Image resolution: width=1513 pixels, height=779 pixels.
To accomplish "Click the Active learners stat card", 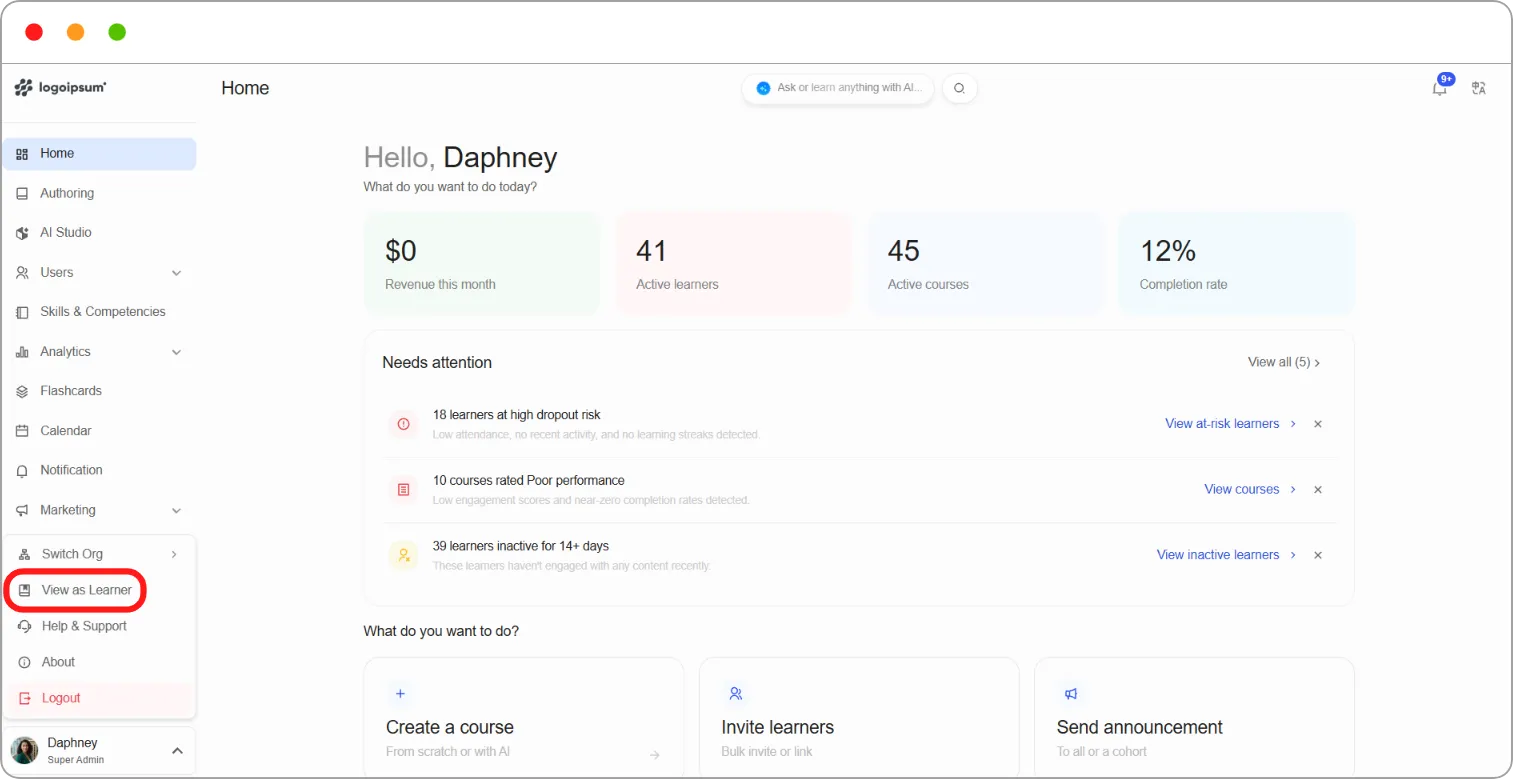I will [733, 263].
